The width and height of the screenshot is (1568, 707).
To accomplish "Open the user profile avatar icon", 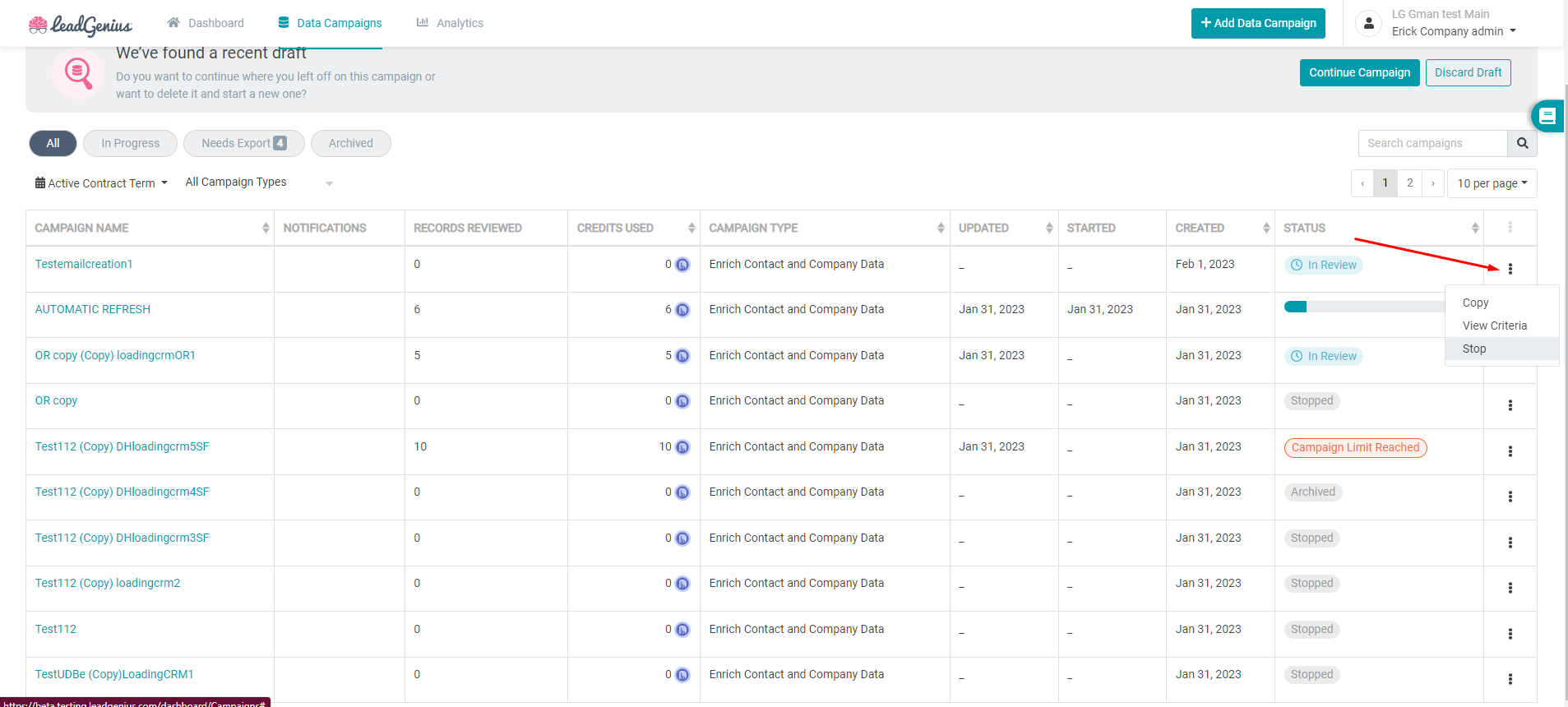I will pos(1368,24).
